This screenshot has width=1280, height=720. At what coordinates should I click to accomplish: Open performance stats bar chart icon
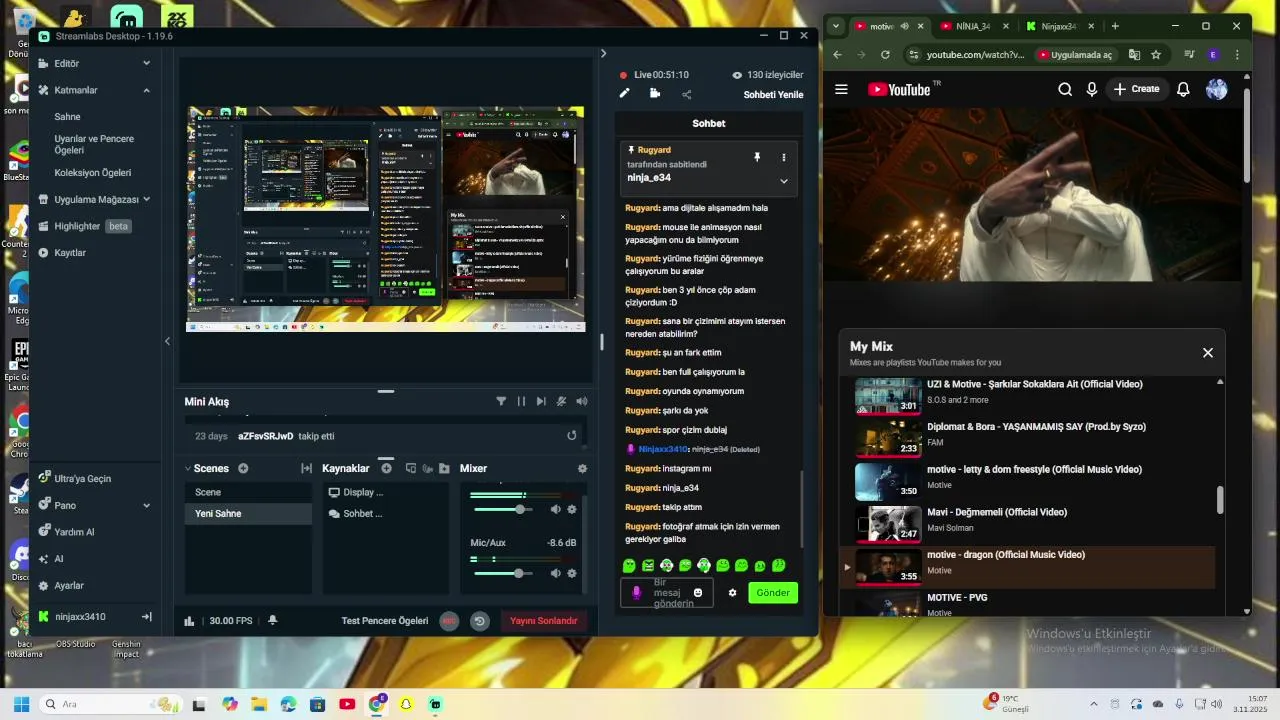pyautogui.click(x=189, y=621)
